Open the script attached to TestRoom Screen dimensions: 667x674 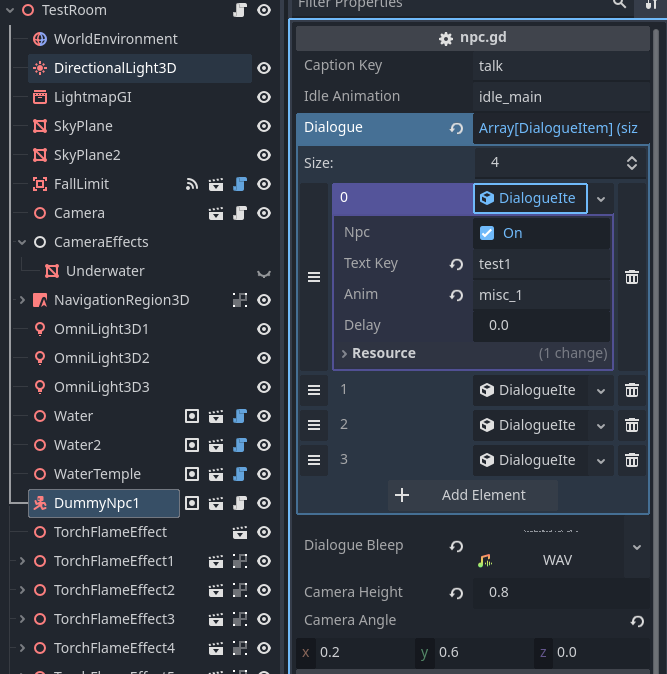pos(240,10)
